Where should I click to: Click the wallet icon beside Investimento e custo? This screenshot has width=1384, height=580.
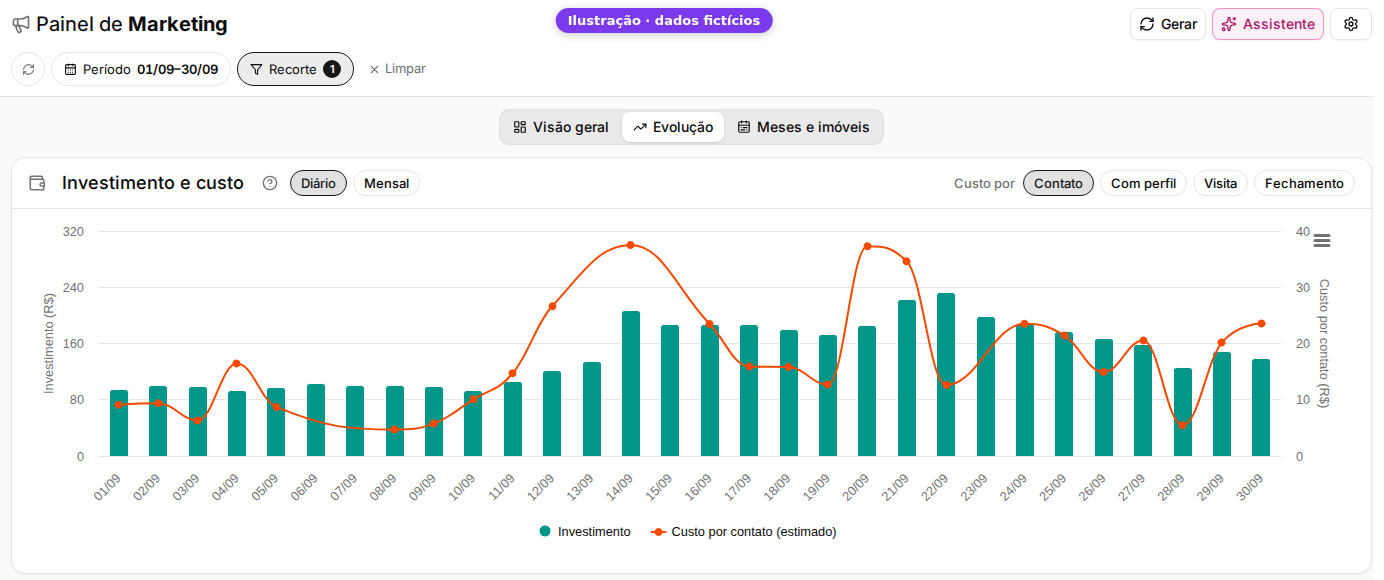click(37, 183)
